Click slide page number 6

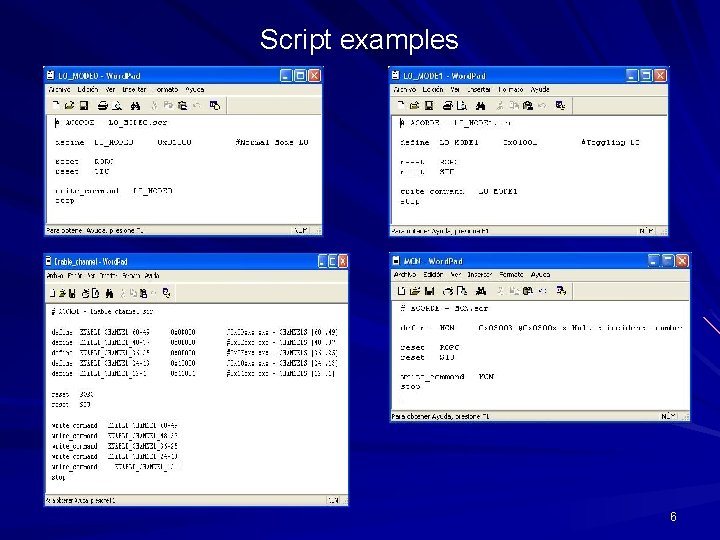pyautogui.click(x=673, y=517)
